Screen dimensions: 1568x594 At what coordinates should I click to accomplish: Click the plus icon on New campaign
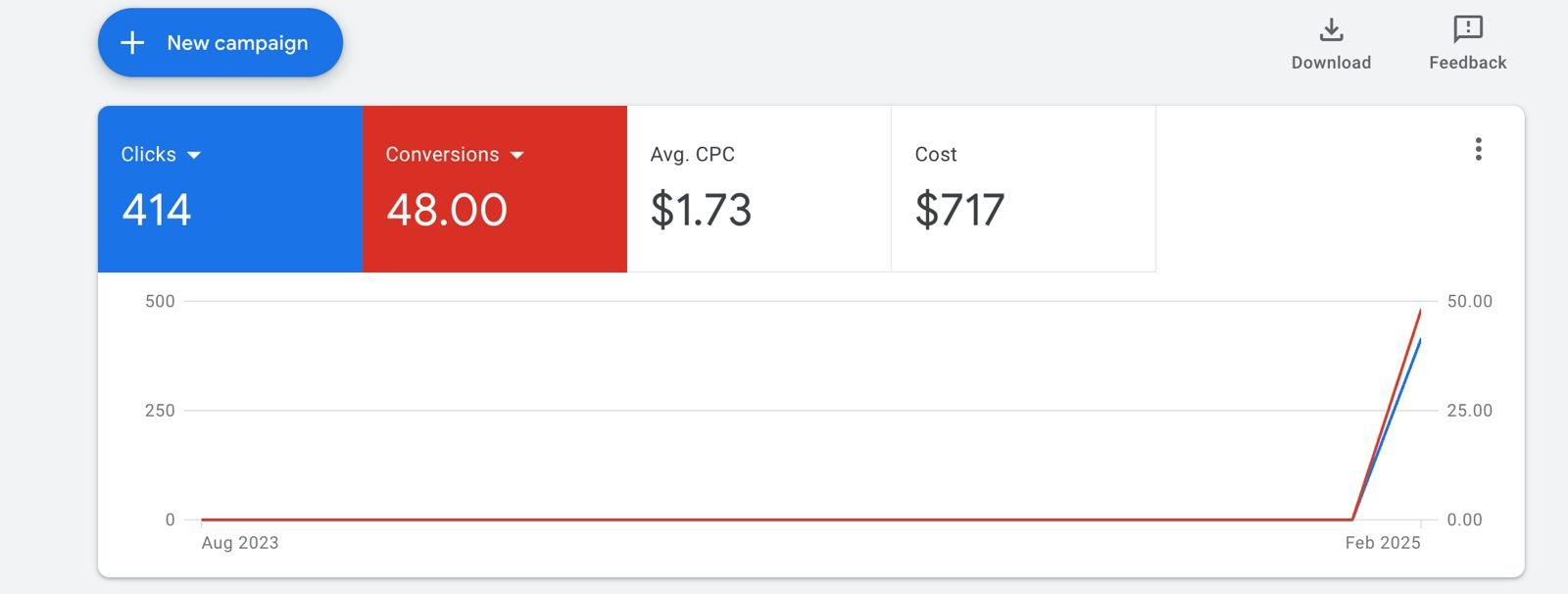(132, 43)
